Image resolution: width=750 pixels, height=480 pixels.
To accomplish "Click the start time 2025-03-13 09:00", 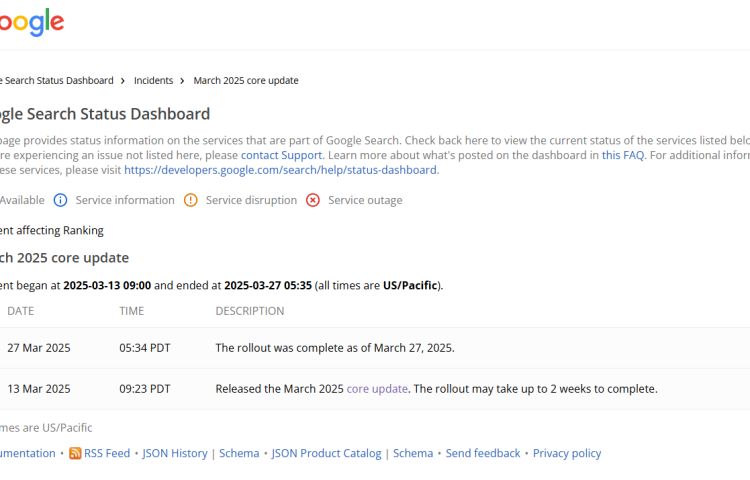I will [x=107, y=285].
